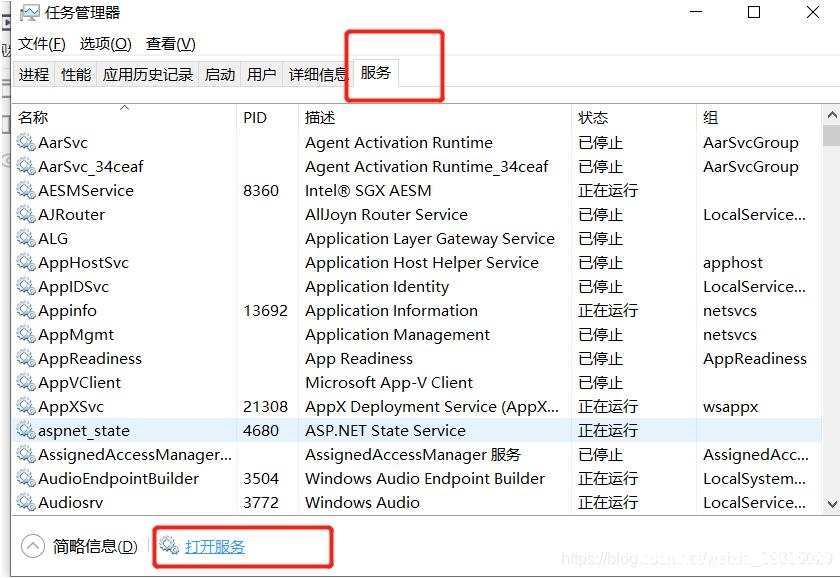
Task: Open the 文件 menu
Action: pos(41,44)
